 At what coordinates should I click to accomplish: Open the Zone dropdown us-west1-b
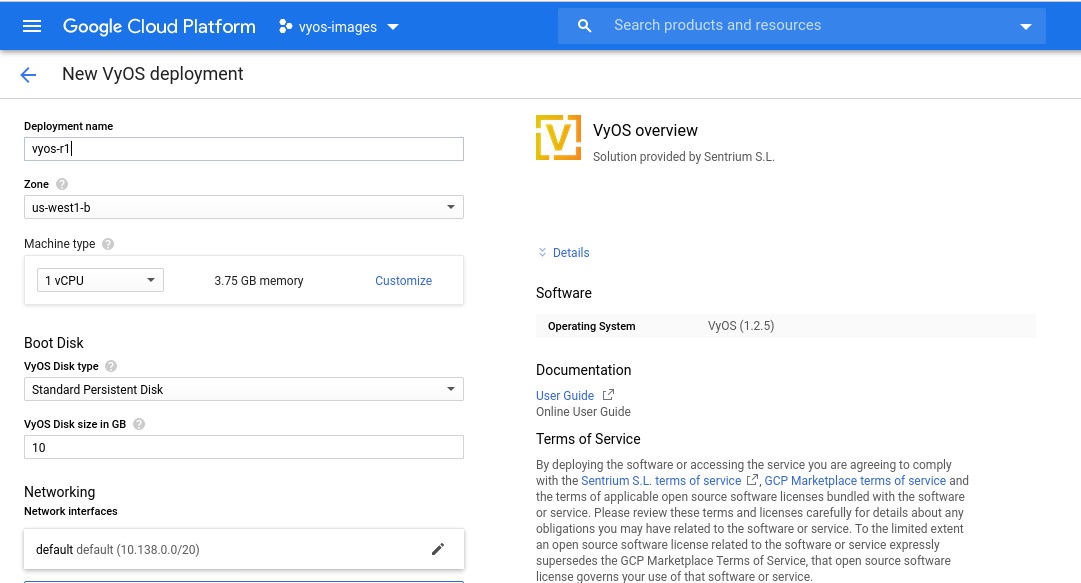243,207
